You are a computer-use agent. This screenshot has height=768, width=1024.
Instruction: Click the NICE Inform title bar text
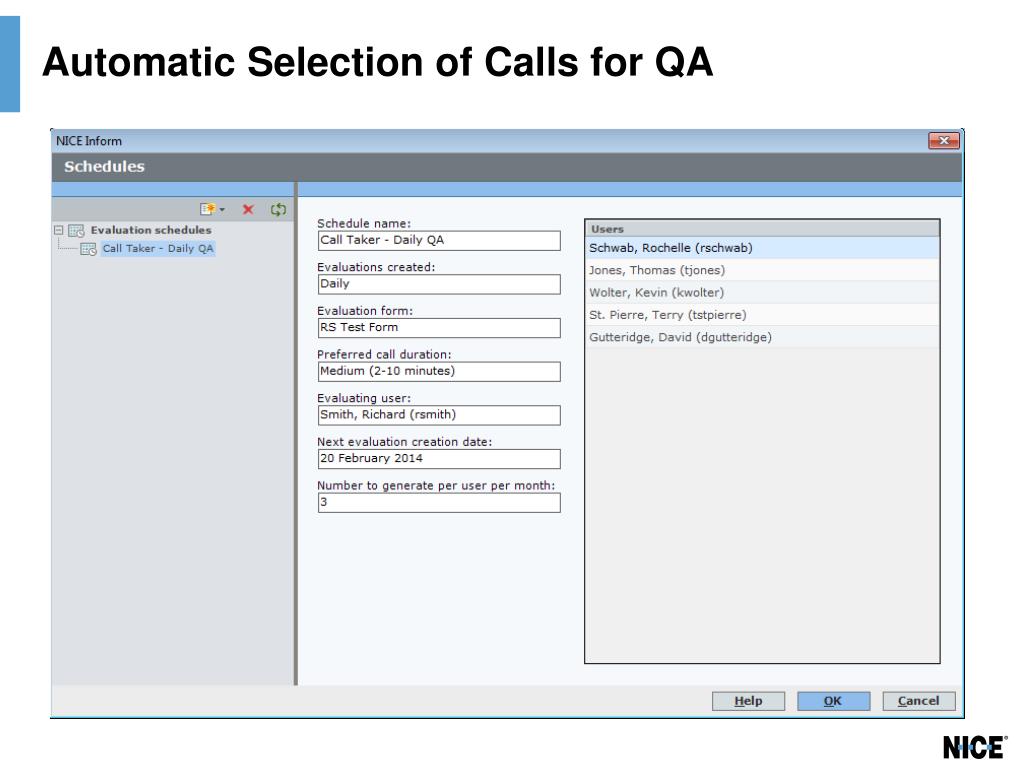pos(89,141)
